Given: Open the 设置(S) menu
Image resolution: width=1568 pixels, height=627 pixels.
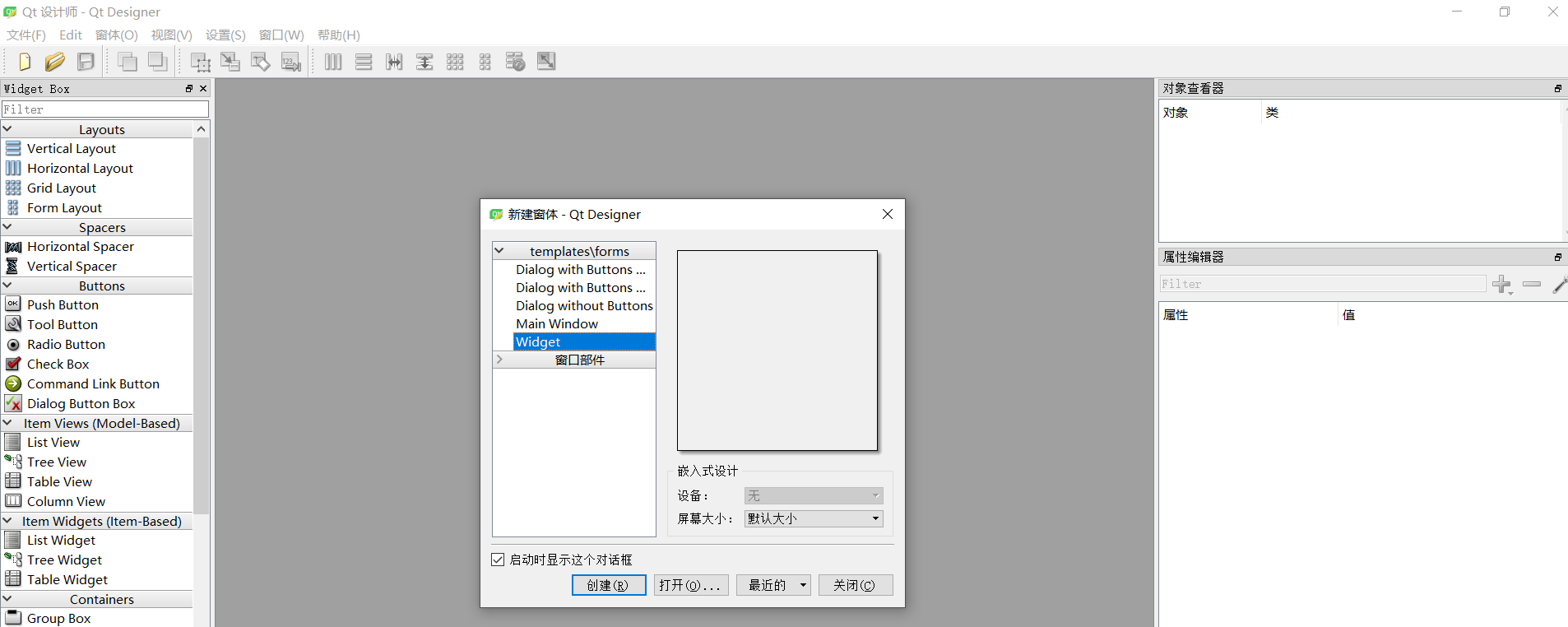Looking at the screenshot, I should pos(225,35).
